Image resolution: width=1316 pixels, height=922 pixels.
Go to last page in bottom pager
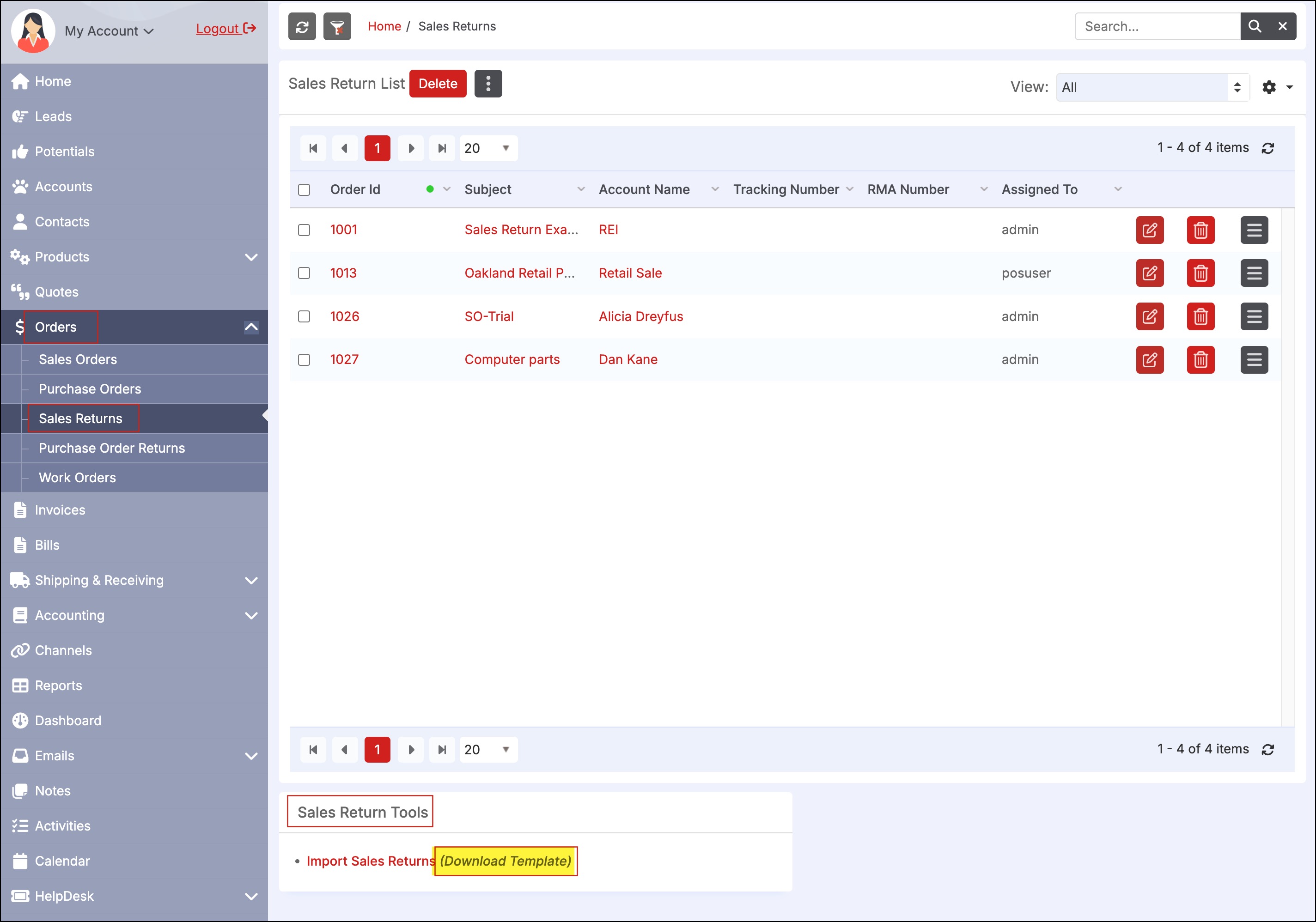click(x=442, y=750)
